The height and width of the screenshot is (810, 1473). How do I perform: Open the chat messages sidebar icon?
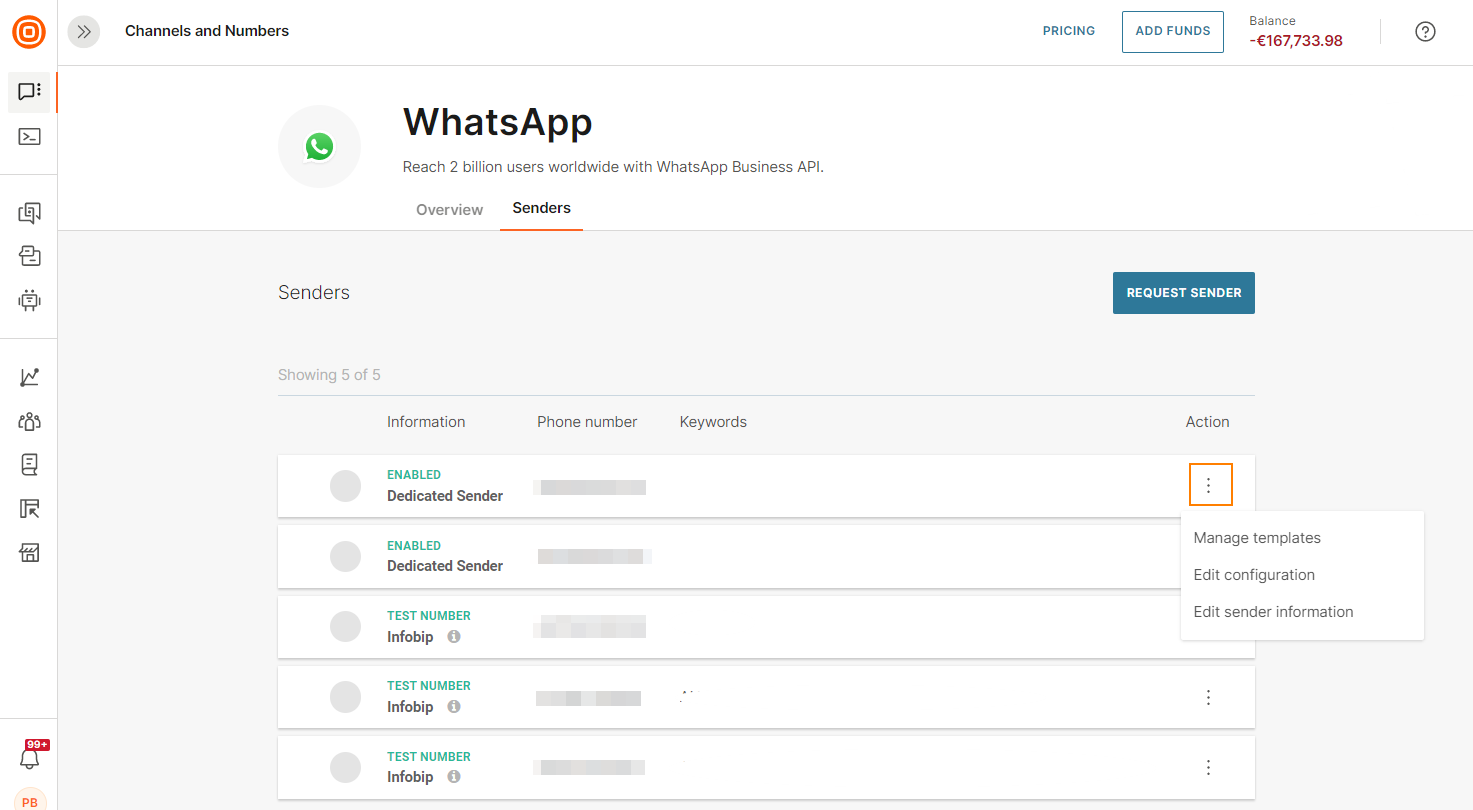click(29, 92)
